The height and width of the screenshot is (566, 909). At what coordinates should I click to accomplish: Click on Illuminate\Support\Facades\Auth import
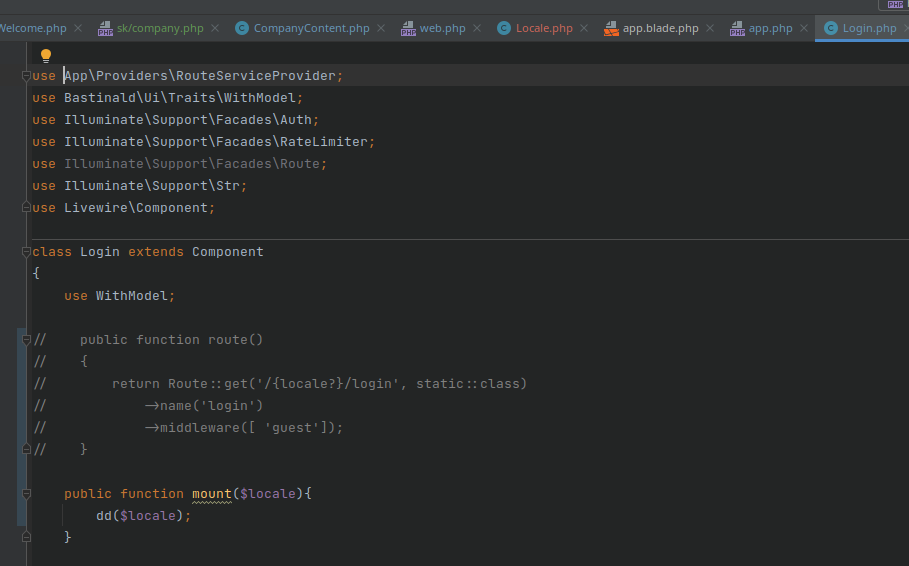click(188, 120)
